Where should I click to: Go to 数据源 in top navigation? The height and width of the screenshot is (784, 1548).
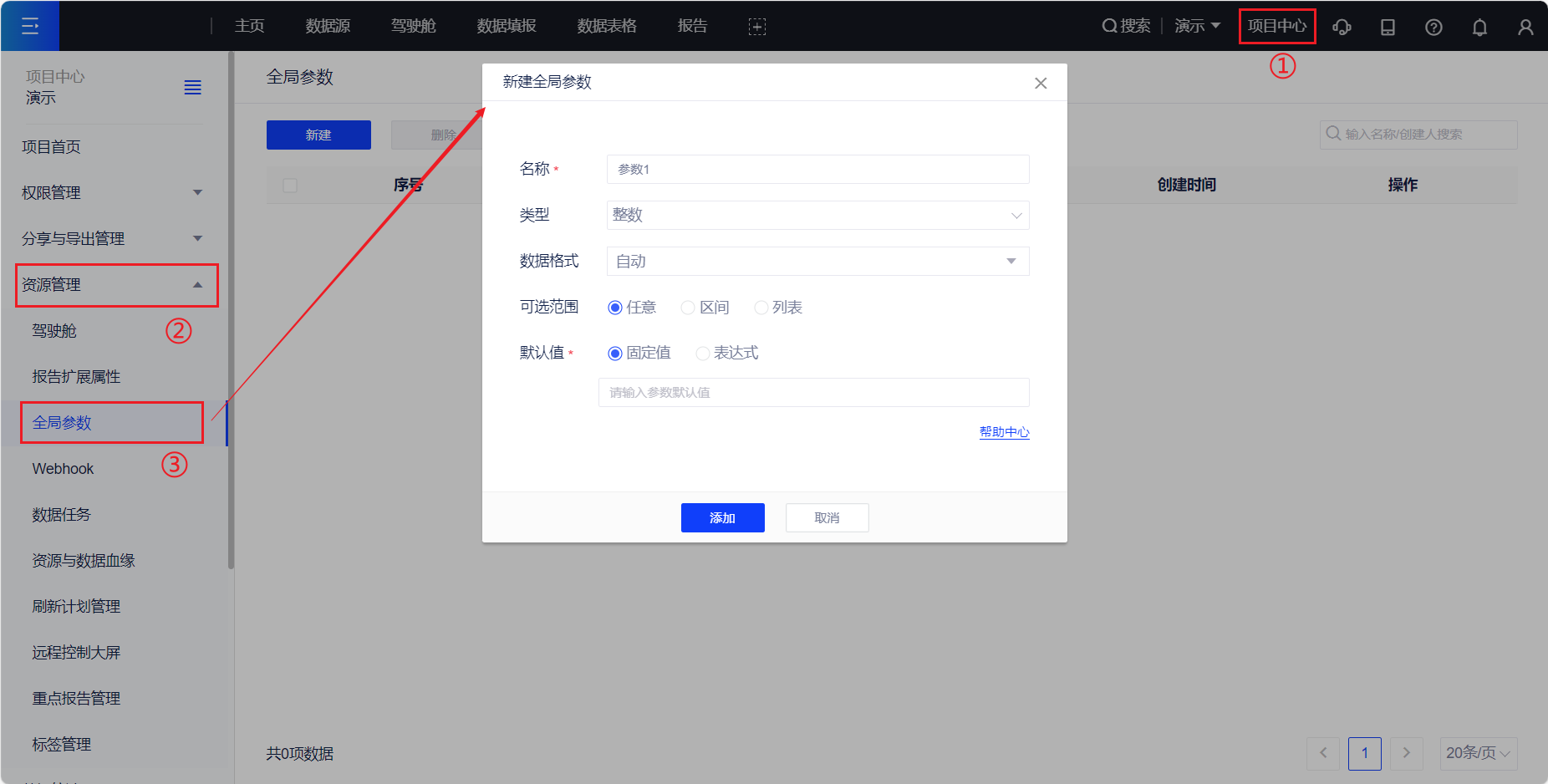328,26
